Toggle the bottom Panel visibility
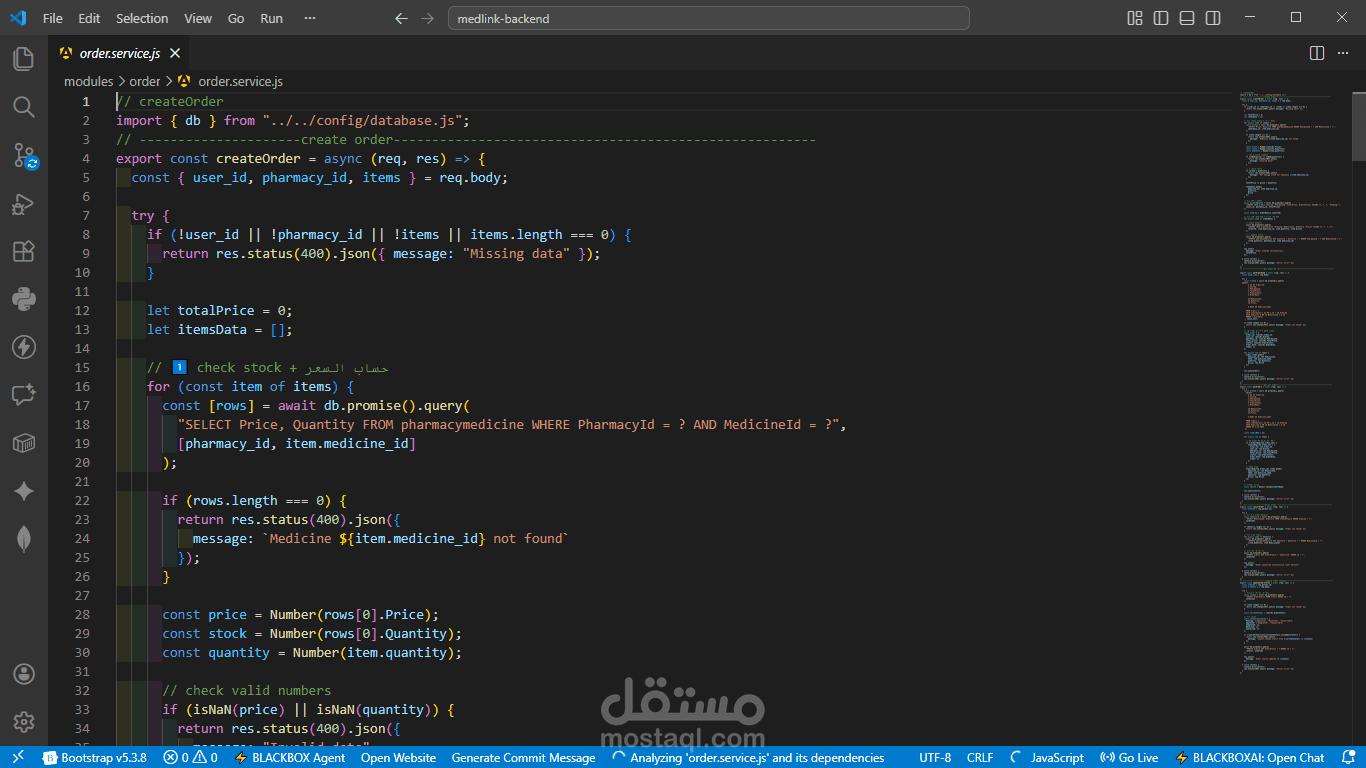Image resolution: width=1366 pixels, height=768 pixels. coord(1187,18)
